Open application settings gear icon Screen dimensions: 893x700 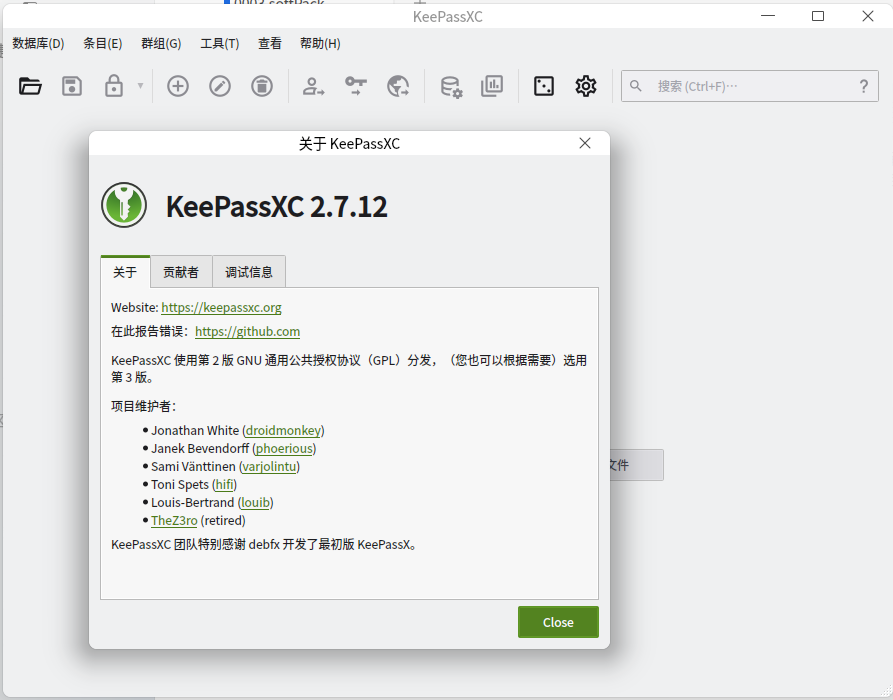click(585, 87)
